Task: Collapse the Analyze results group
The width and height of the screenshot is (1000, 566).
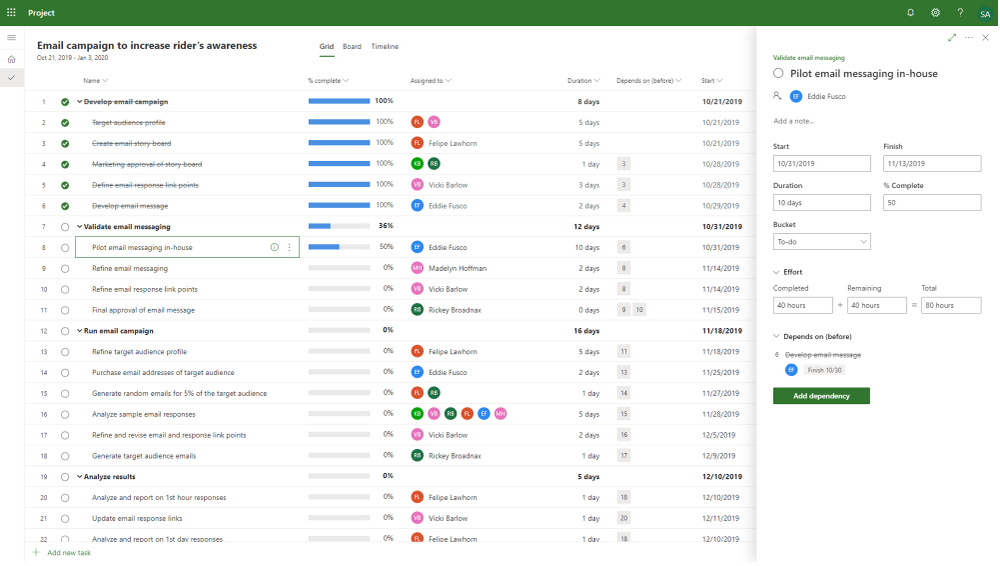Action: coord(80,477)
